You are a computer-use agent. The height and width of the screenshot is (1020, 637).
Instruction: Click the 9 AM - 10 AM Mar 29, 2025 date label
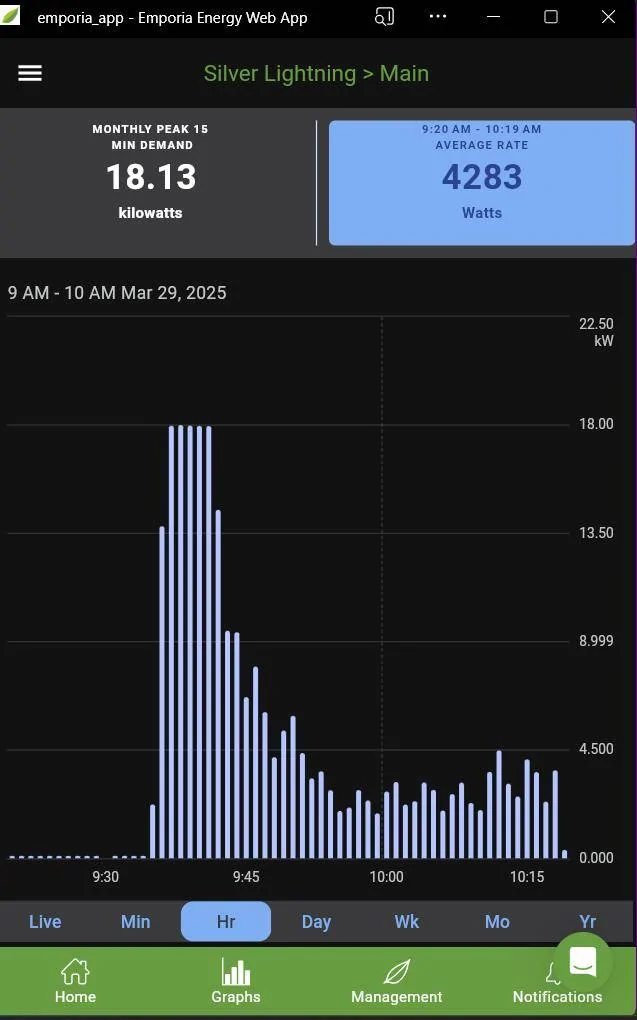click(x=117, y=293)
